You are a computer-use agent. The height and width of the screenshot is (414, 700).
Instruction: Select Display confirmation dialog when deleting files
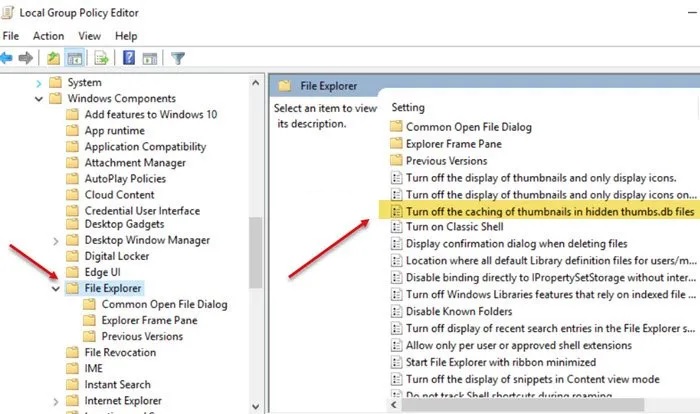[517, 243]
